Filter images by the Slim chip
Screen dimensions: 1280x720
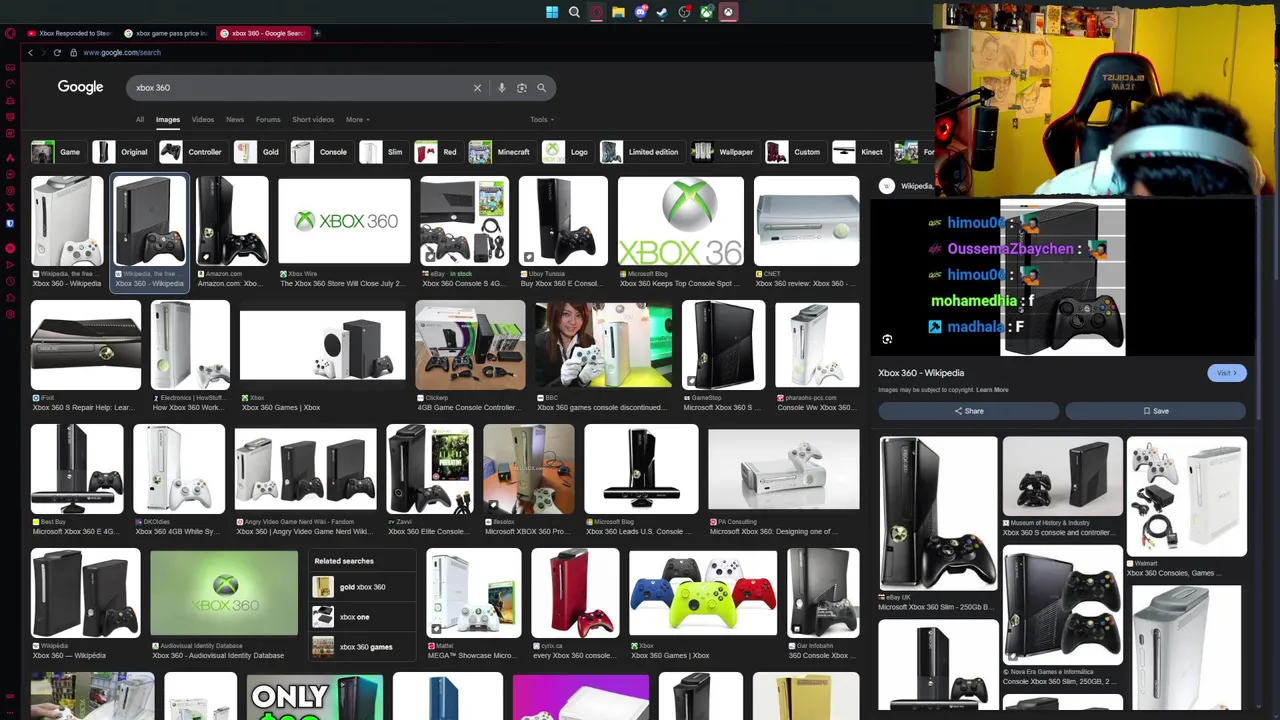point(382,152)
